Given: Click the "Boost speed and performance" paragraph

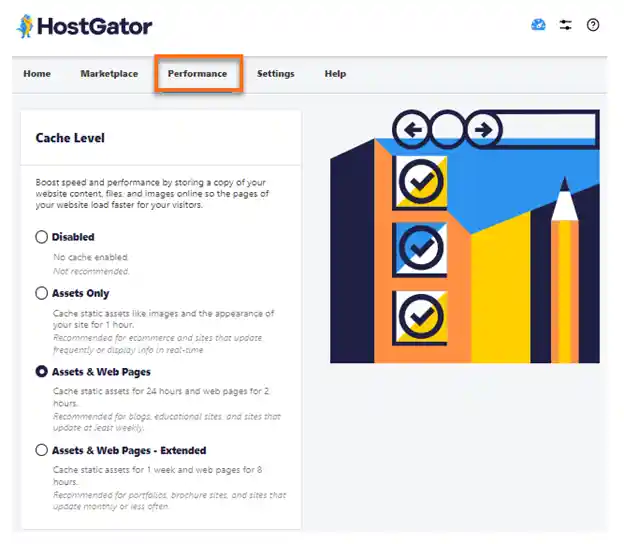Looking at the screenshot, I should (x=152, y=193).
